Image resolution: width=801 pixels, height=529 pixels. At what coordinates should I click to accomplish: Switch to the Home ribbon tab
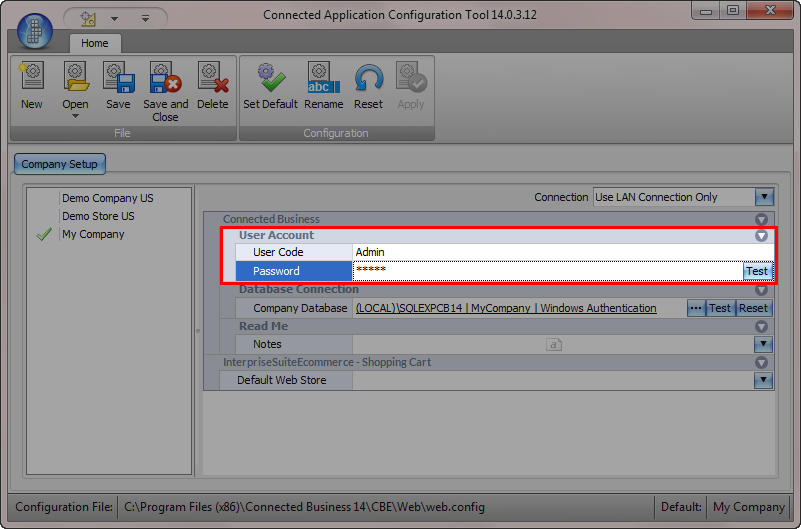pyautogui.click(x=95, y=43)
